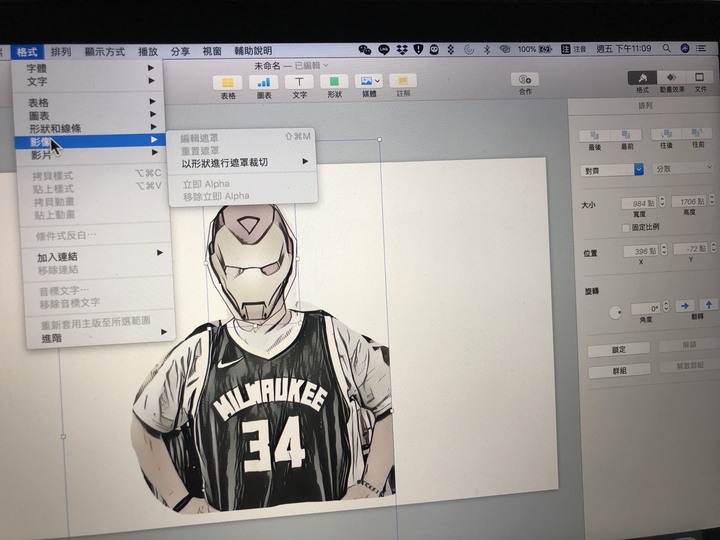
Task: Open the 動畫效果 animate inspector icon
Action: tap(671, 77)
